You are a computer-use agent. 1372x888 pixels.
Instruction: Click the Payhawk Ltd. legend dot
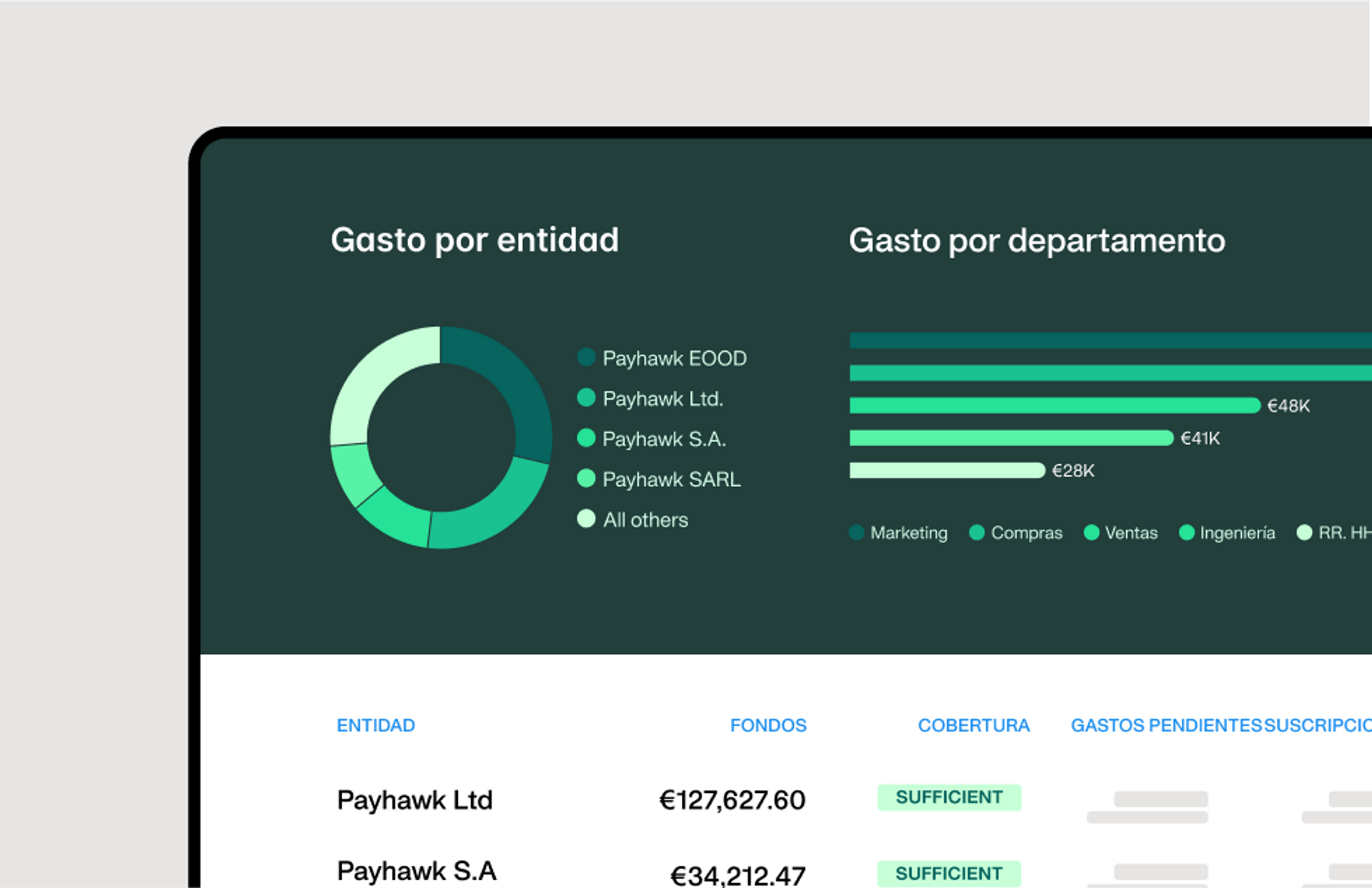coord(586,398)
